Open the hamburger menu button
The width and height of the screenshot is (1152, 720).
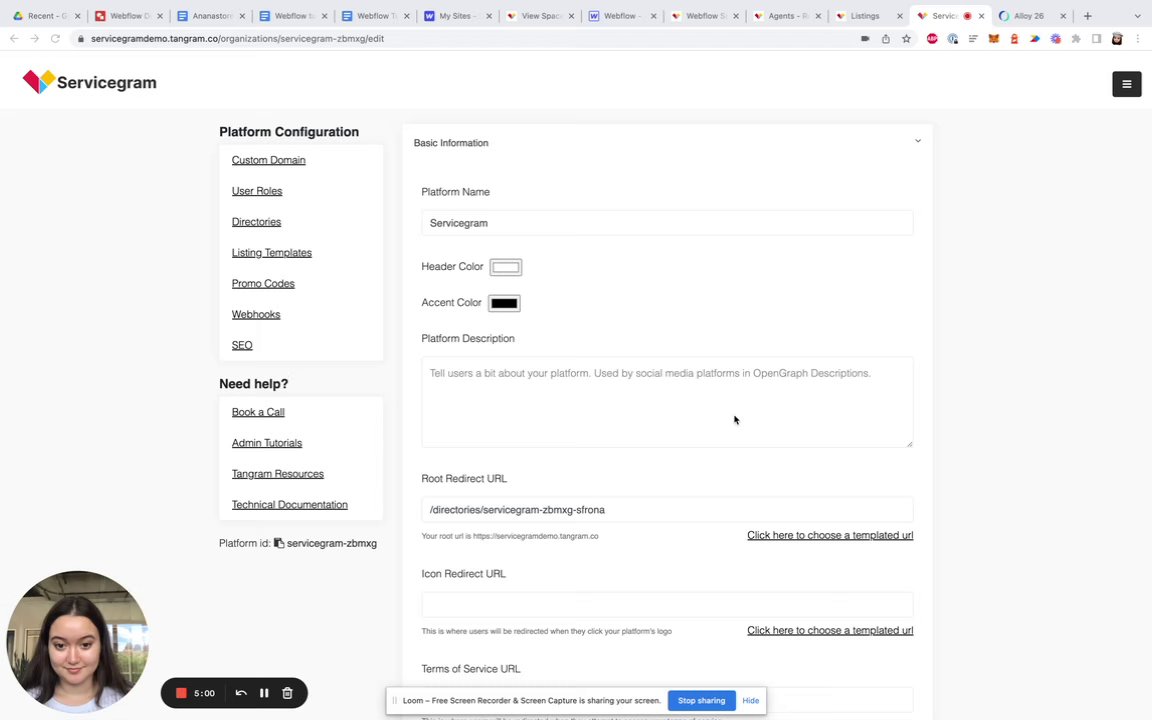(x=1126, y=84)
